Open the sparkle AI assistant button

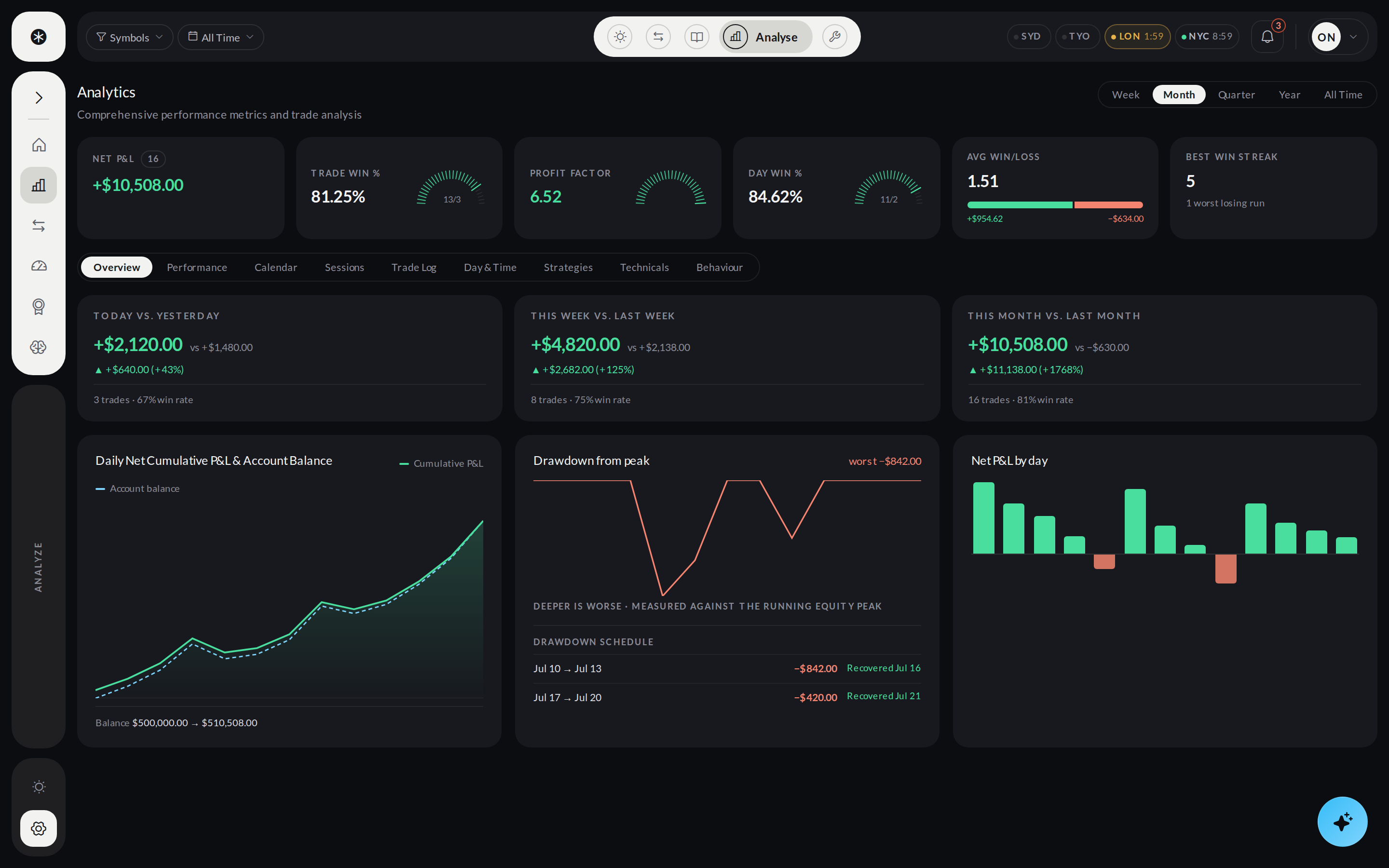1342,822
